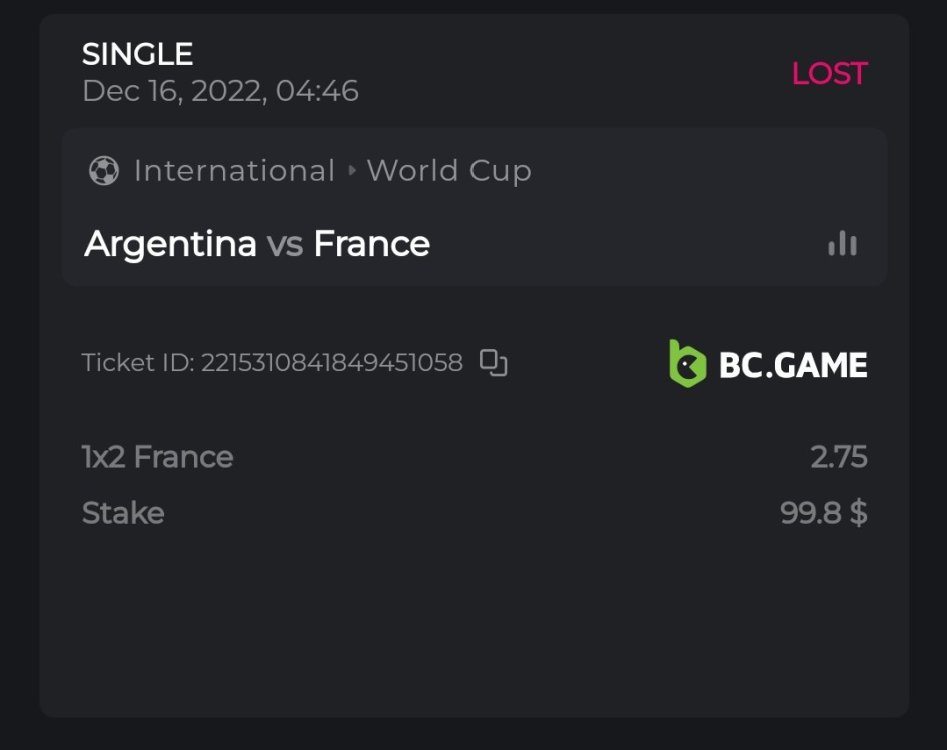Click the SINGLE bet type heading
The height and width of the screenshot is (750, 947).
pyautogui.click(x=137, y=54)
